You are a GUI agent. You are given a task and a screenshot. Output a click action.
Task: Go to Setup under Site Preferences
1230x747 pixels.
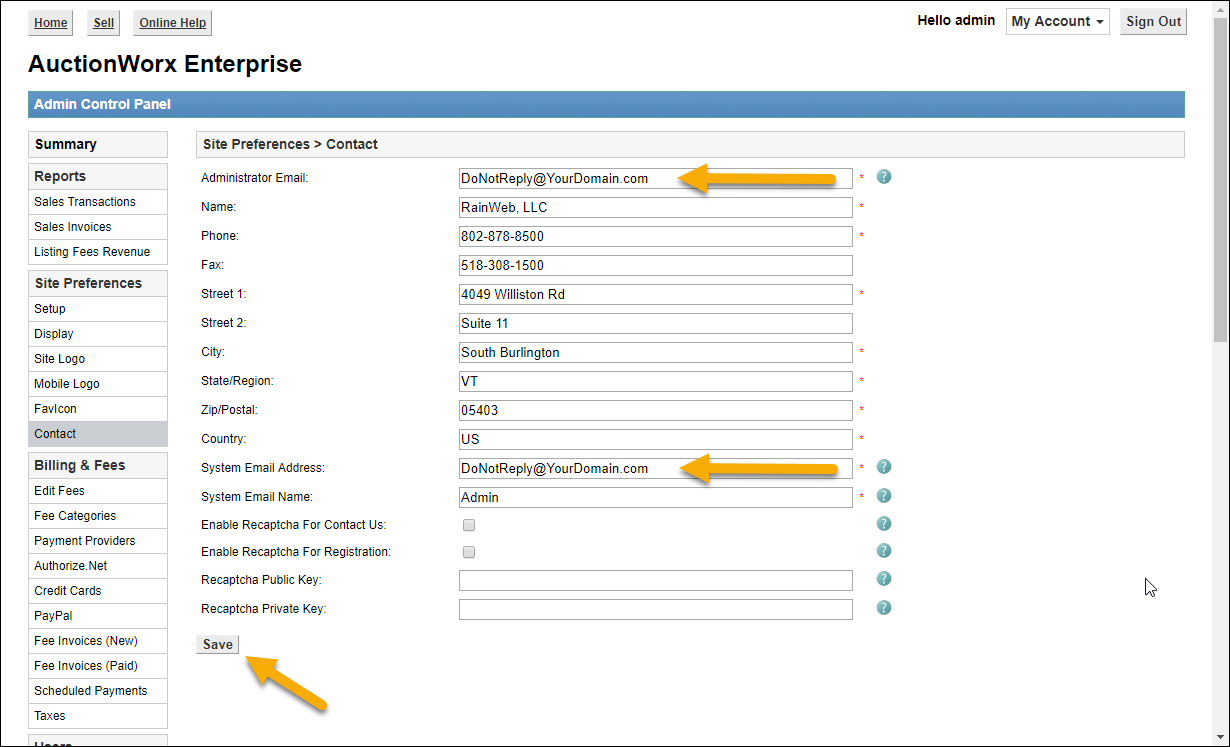click(98, 309)
